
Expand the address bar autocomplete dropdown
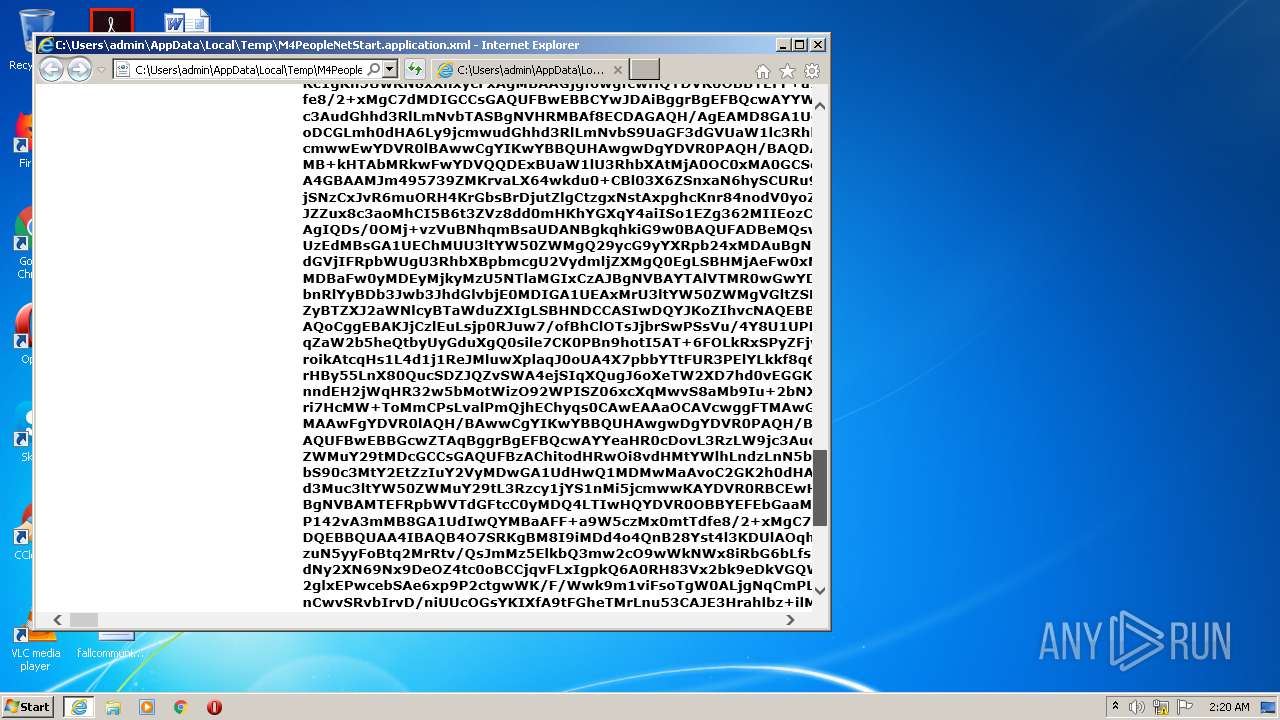(x=390, y=69)
